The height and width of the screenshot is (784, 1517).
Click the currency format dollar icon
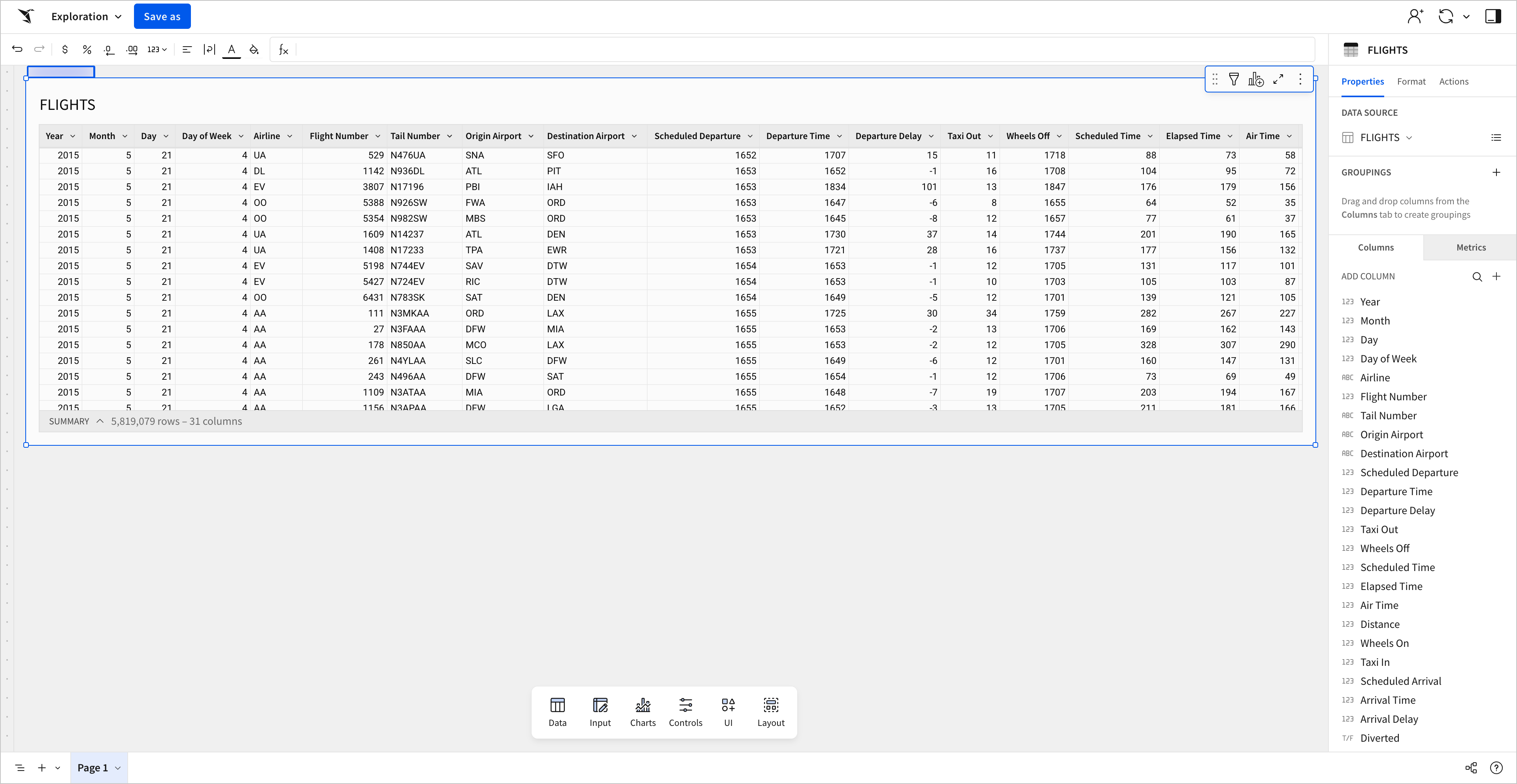[65, 49]
